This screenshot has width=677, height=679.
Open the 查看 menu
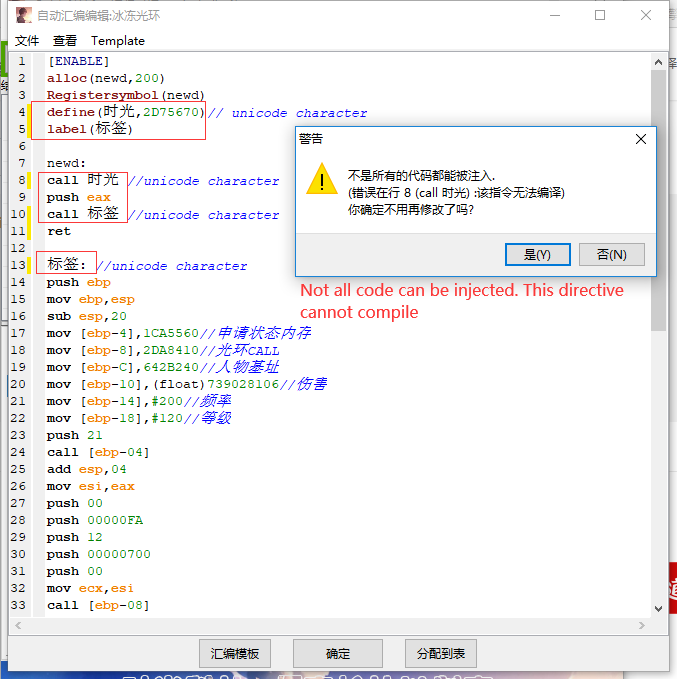(x=65, y=41)
